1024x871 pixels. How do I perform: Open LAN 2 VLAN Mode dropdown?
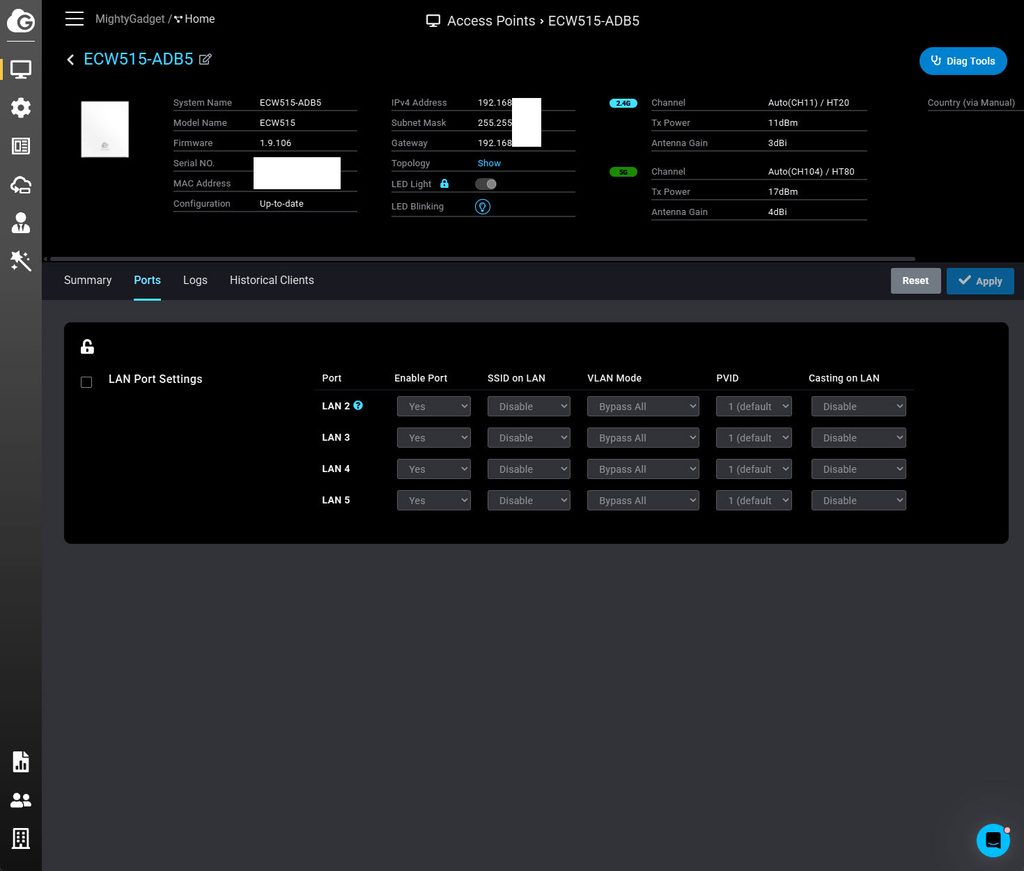point(643,406)
